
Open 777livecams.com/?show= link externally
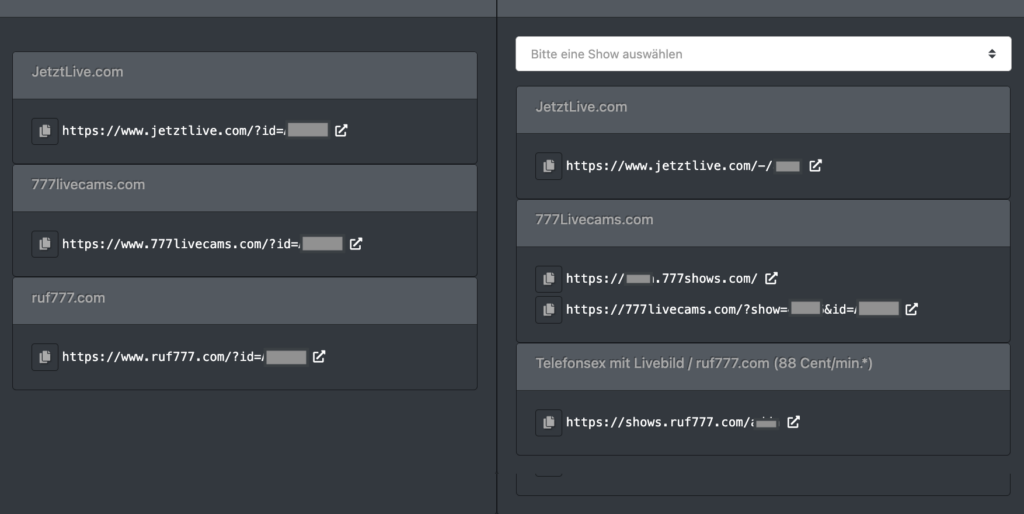(911, 310)
